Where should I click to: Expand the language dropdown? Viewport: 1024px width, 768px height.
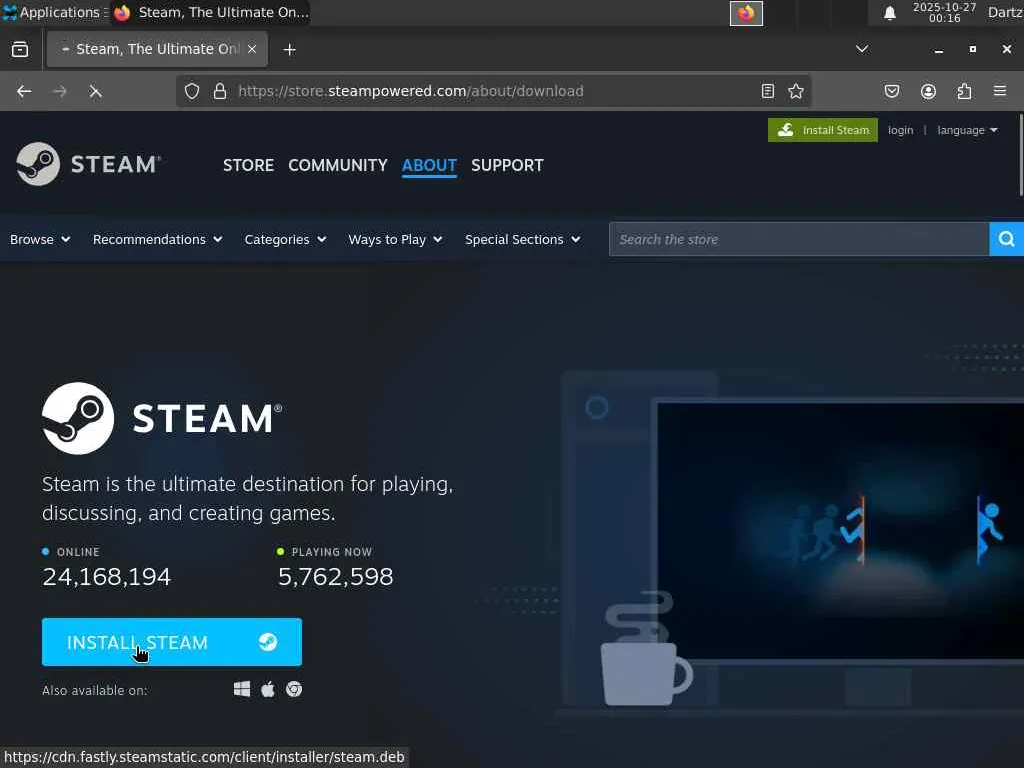click(967, 130)
